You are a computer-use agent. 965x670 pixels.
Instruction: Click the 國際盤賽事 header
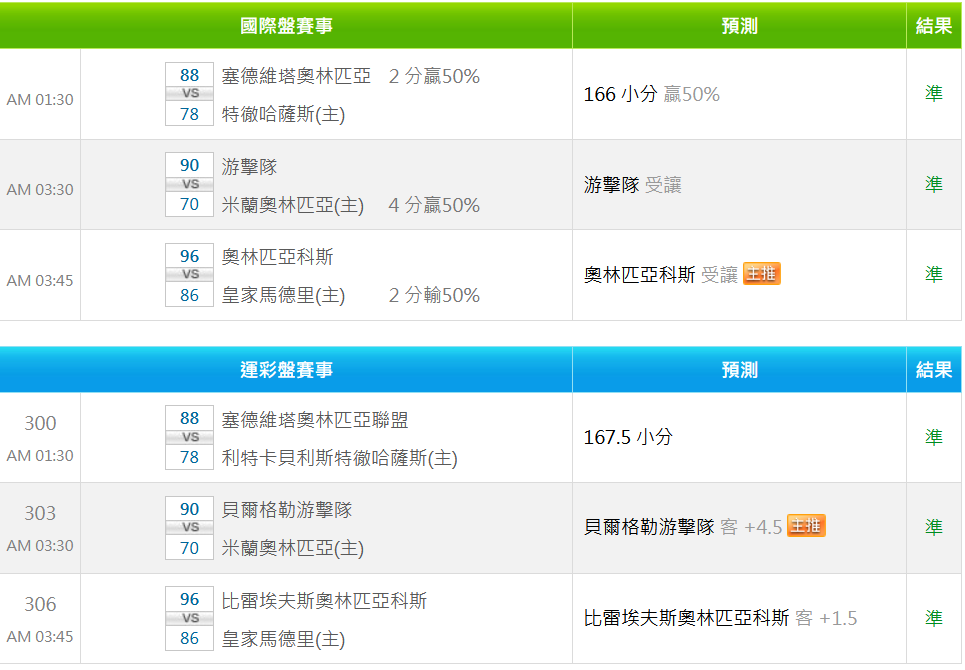286,26
